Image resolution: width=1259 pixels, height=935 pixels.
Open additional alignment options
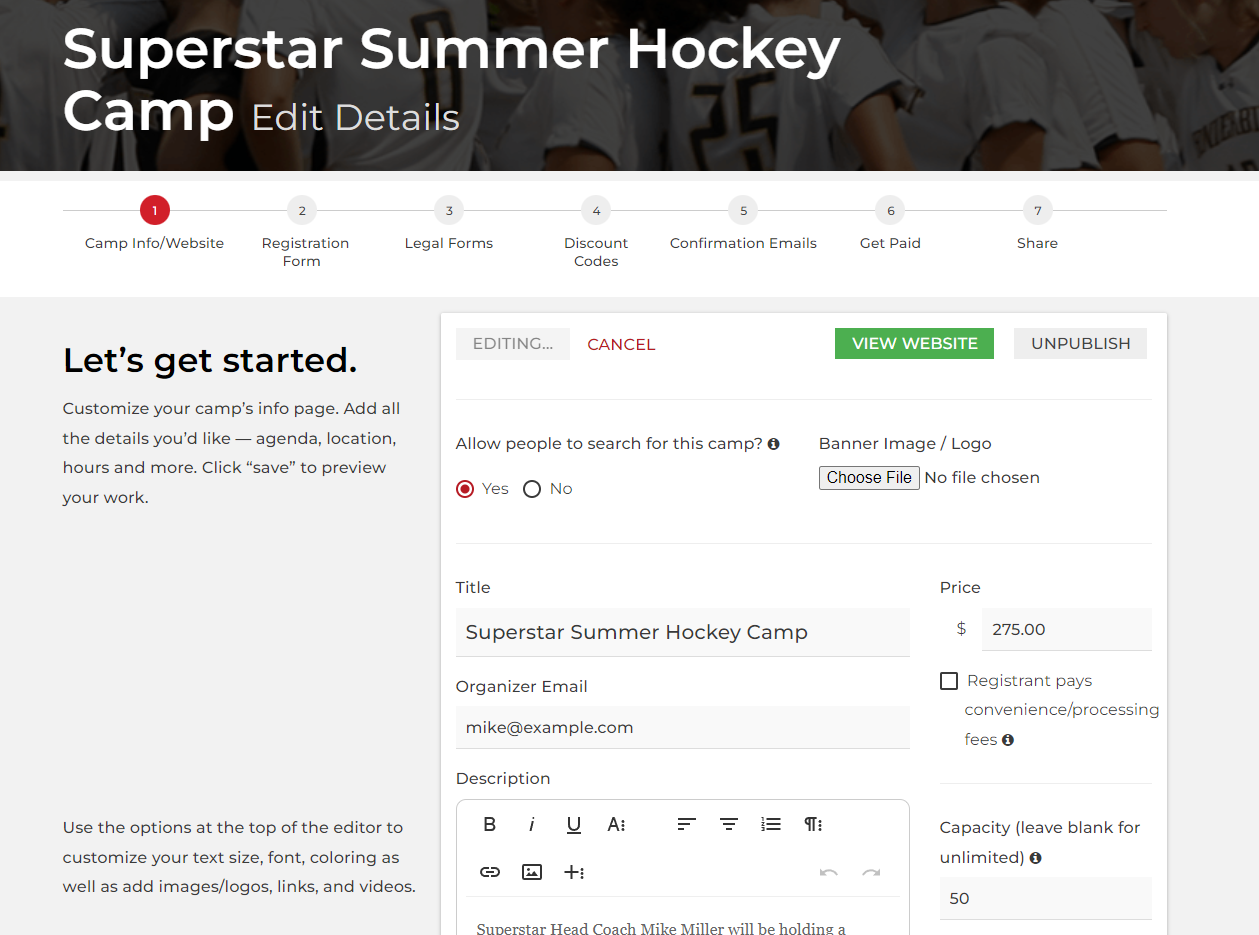(x=685, y=824)
